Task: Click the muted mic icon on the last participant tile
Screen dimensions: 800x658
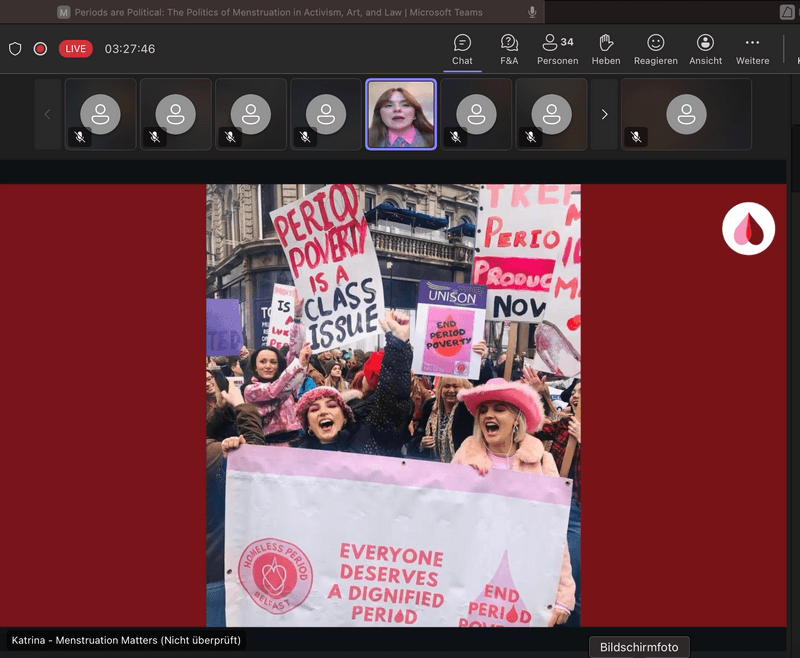Action: [636, 137]
